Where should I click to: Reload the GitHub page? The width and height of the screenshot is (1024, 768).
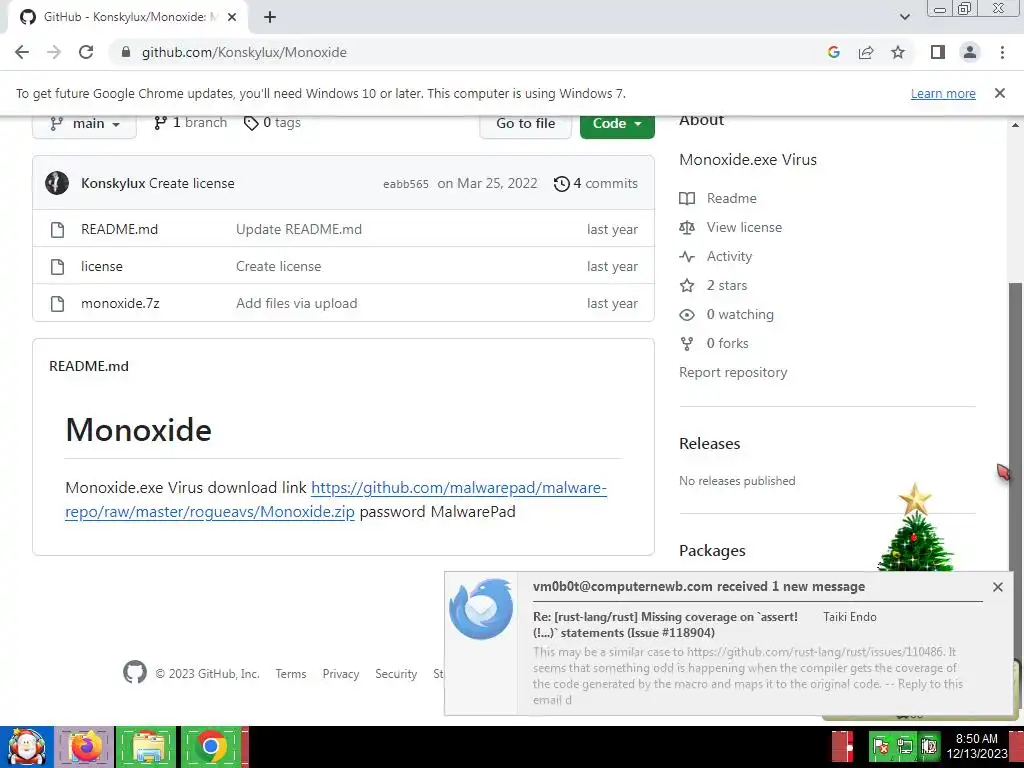pos(86,52)
